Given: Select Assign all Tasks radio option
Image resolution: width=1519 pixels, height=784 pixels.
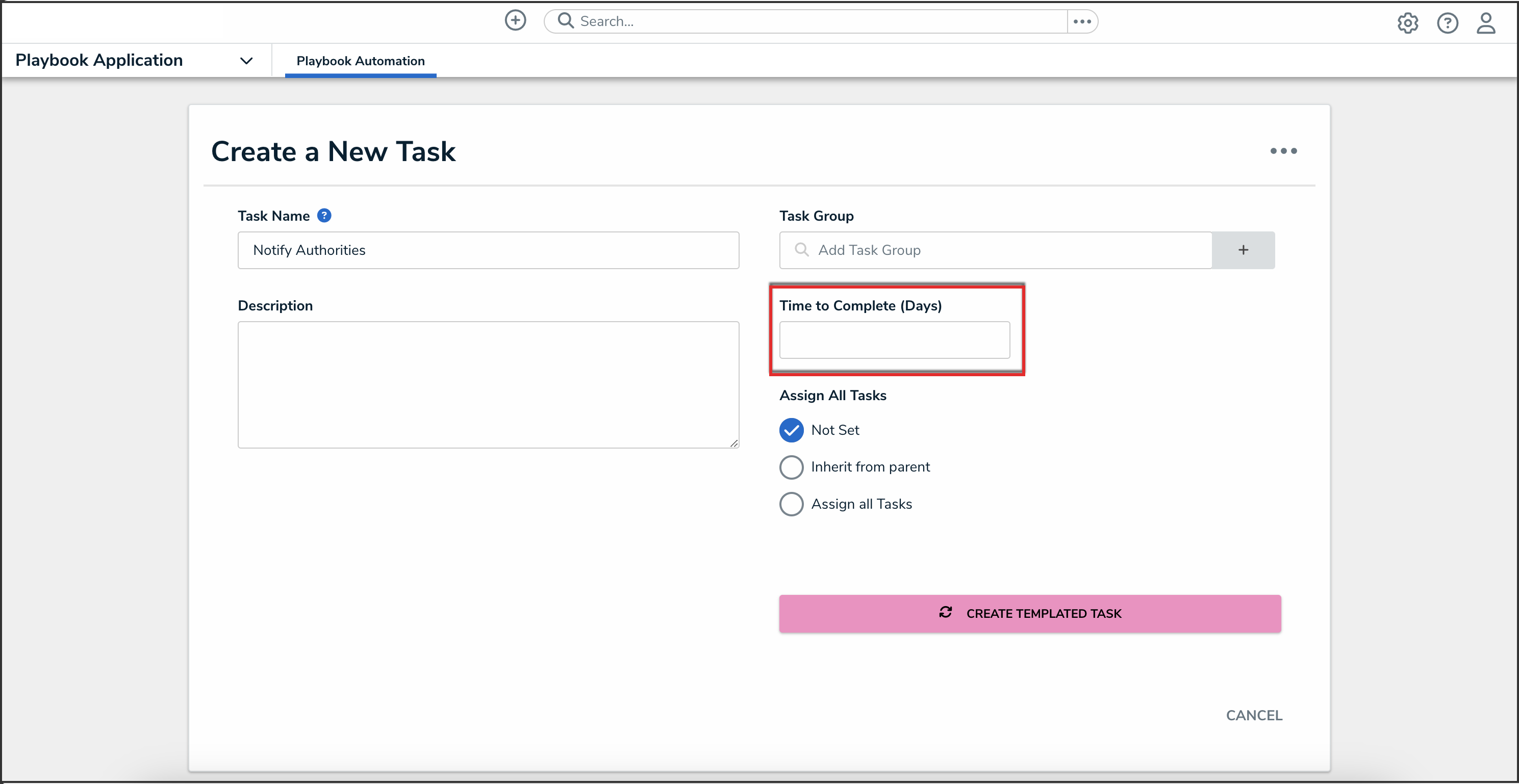Looking at the screenshot, I should tap(791, 505).
